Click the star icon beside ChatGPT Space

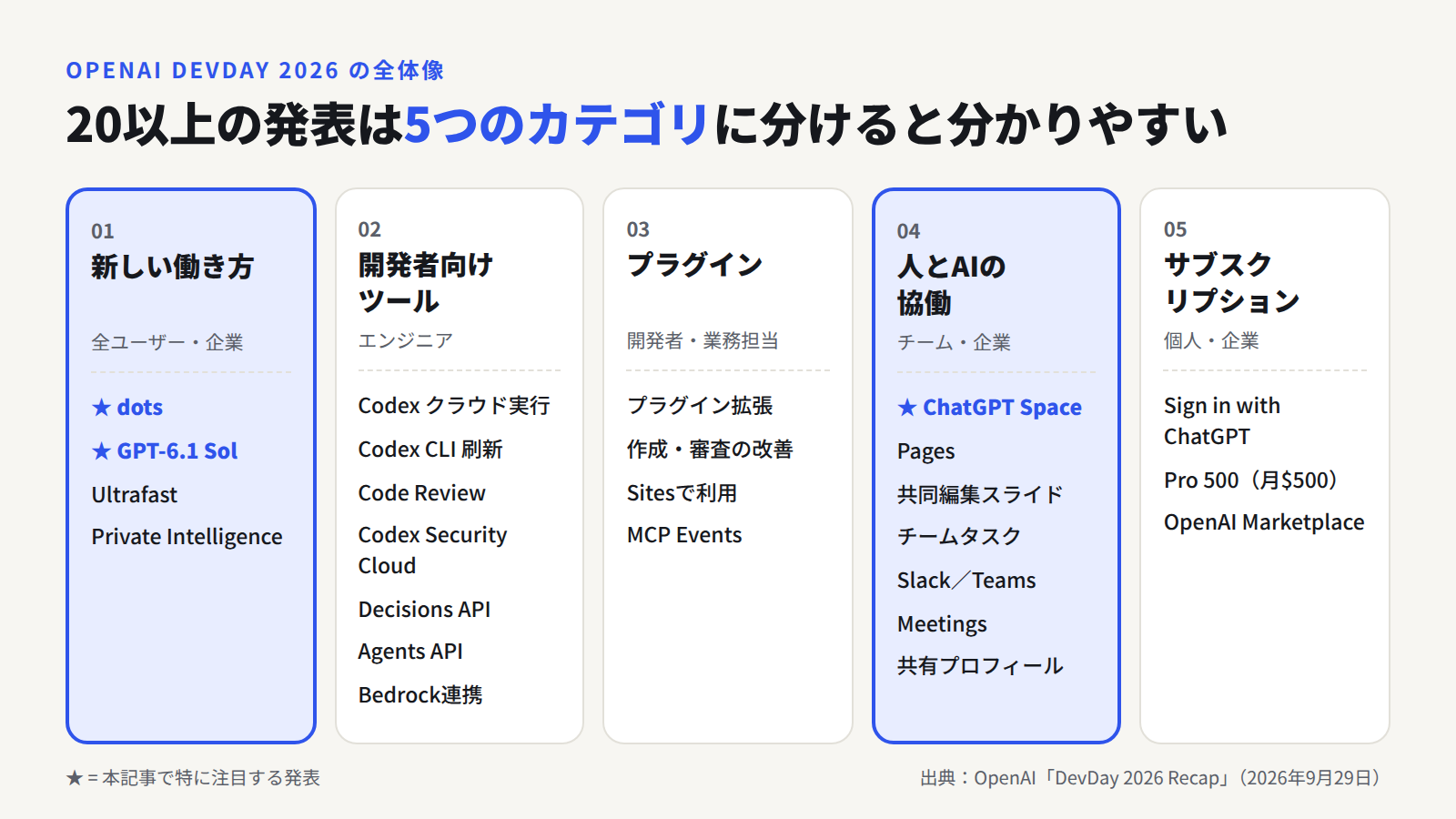point(907,408)
